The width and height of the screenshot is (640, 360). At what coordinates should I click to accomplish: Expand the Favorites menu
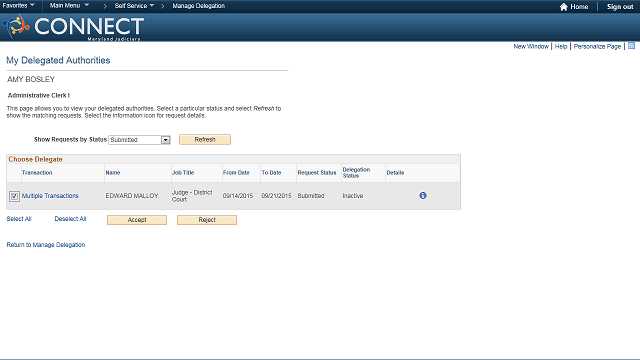[x=18, y=6]
